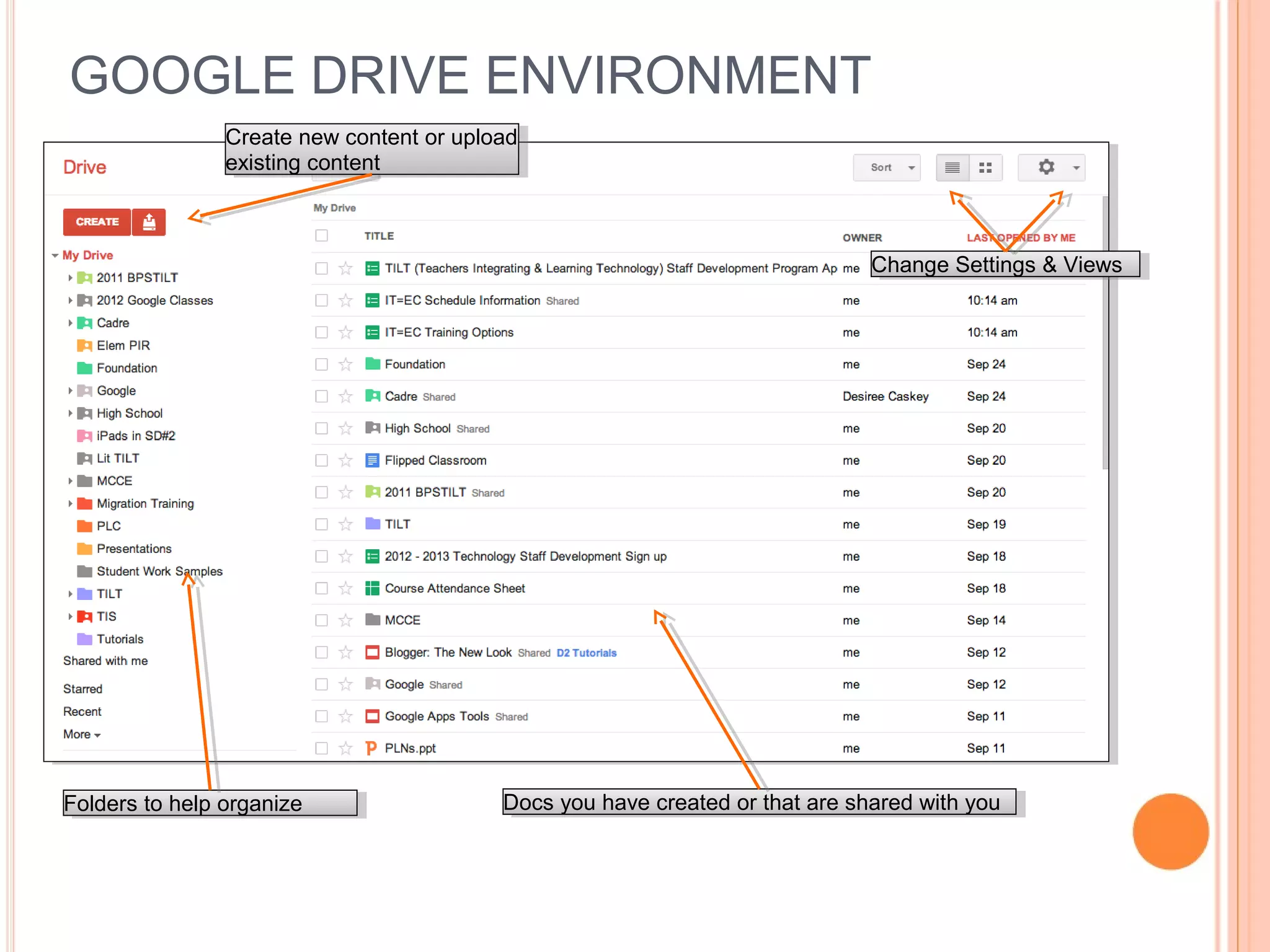1270x952 pixels.
Task: Expand the 2011 BPSTILT folder
Action: (70, 278)
